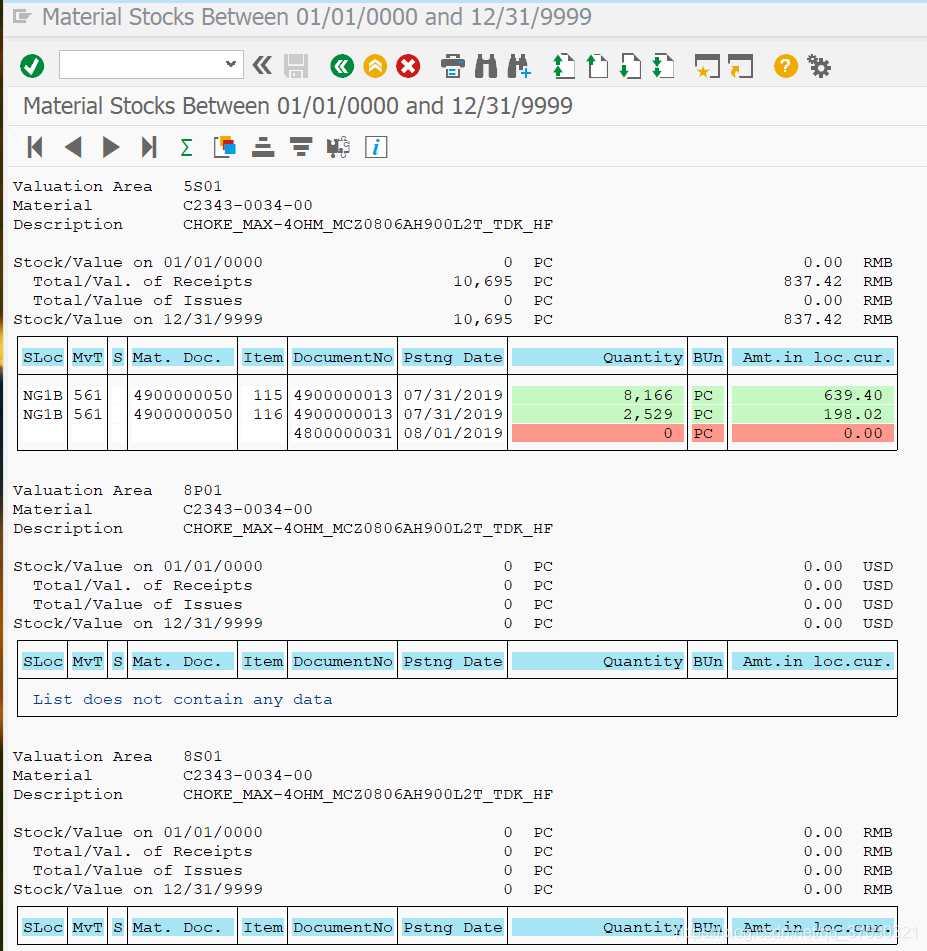Select the Choose Detail layered-squares icon
927x951 pixels.
click(x=224, y=147)
